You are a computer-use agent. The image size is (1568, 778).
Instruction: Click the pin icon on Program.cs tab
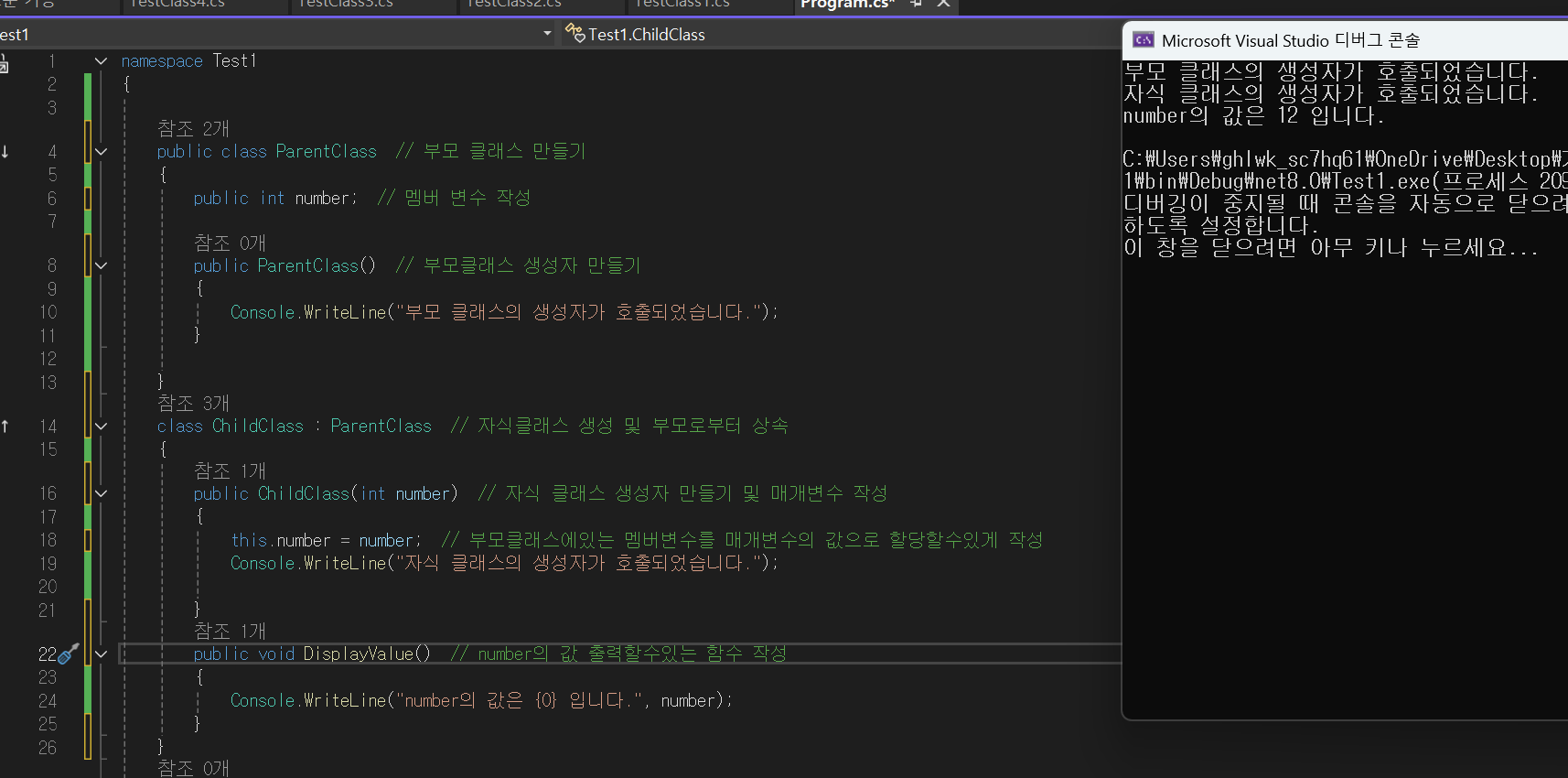pos(916,4)
